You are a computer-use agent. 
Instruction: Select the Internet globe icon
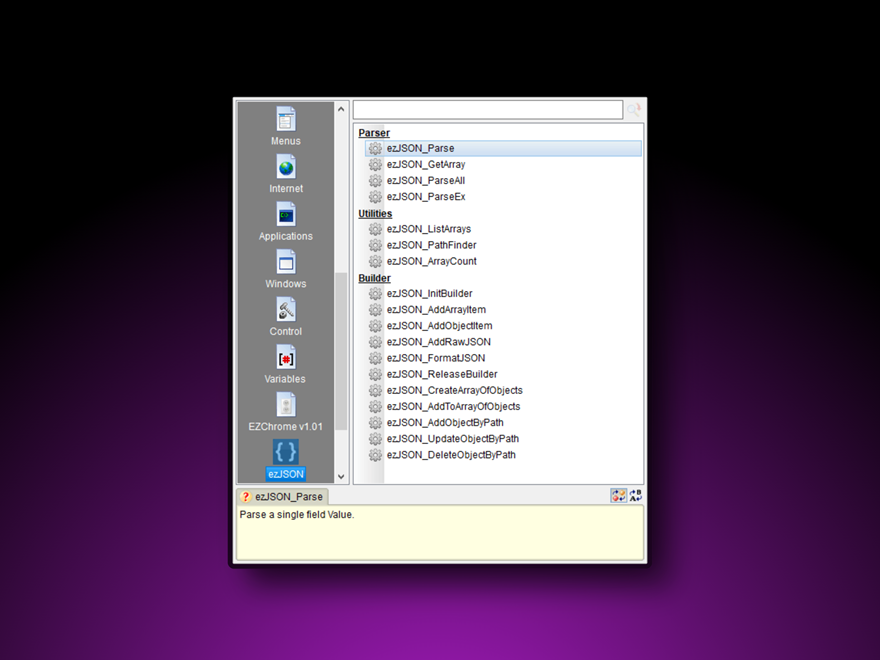286,167
